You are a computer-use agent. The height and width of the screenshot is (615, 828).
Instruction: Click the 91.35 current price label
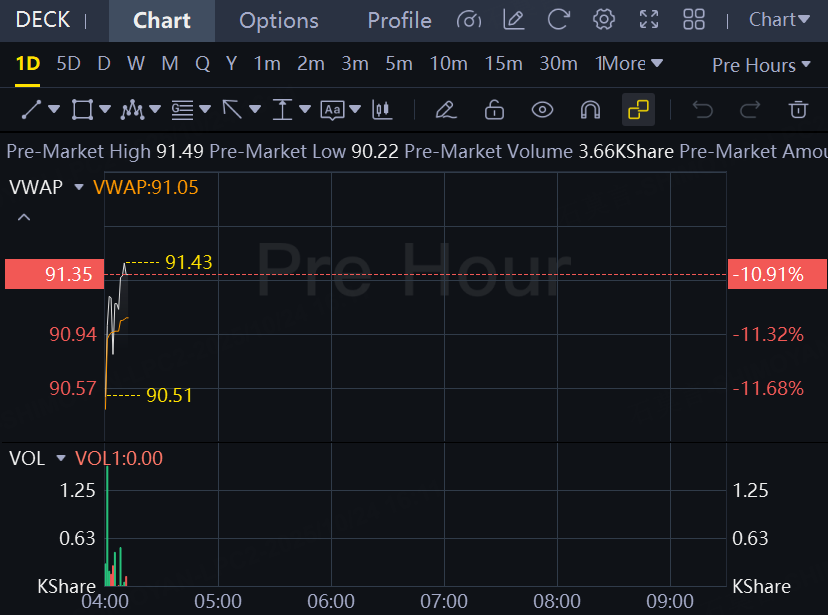(x=54, y=274)
